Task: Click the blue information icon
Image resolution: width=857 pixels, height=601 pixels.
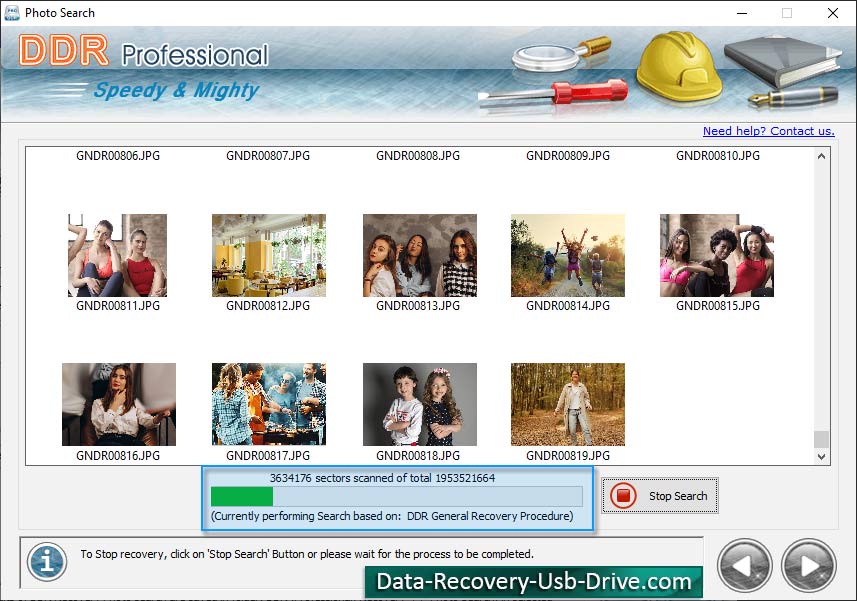Action: coord(47,562)
